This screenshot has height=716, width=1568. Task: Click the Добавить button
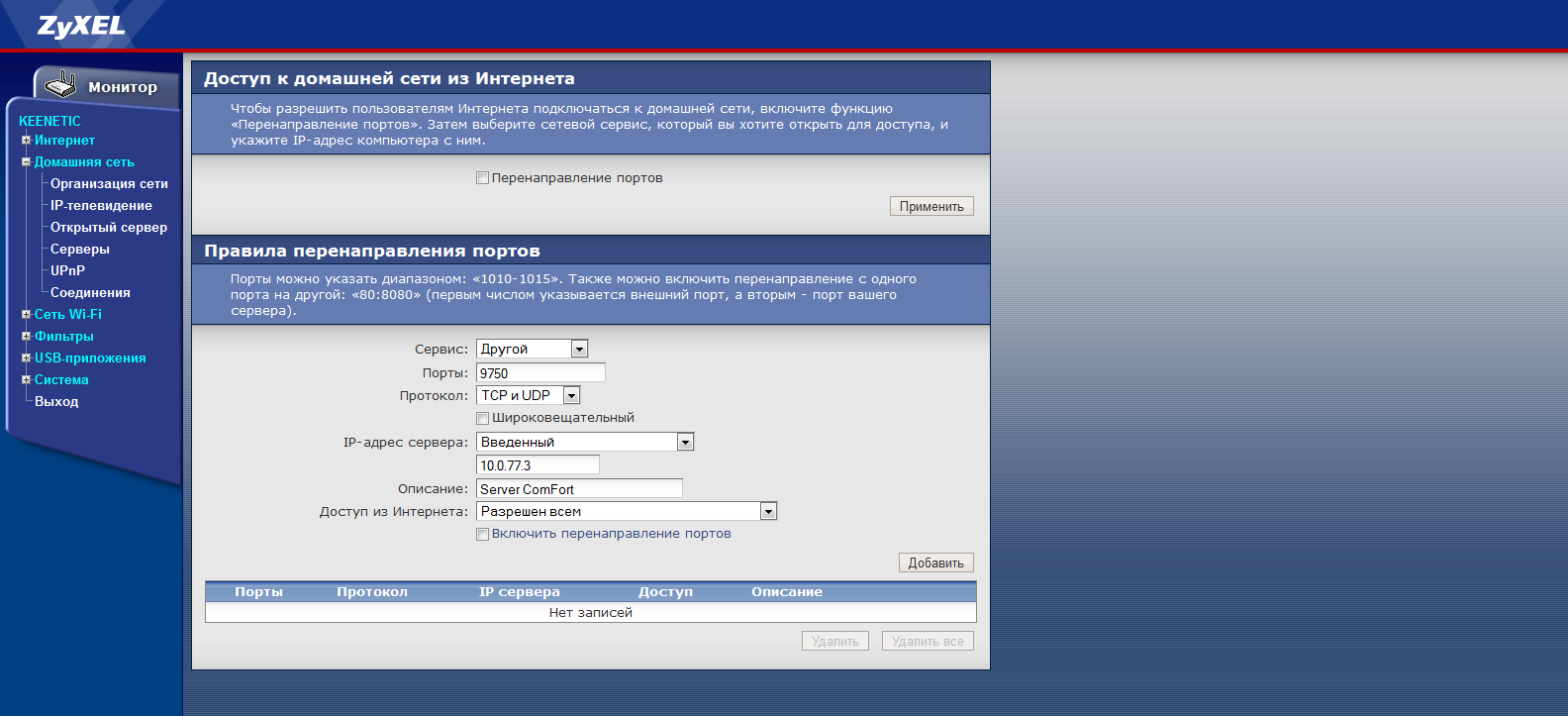pyautogui.click(x=935, y=563)
